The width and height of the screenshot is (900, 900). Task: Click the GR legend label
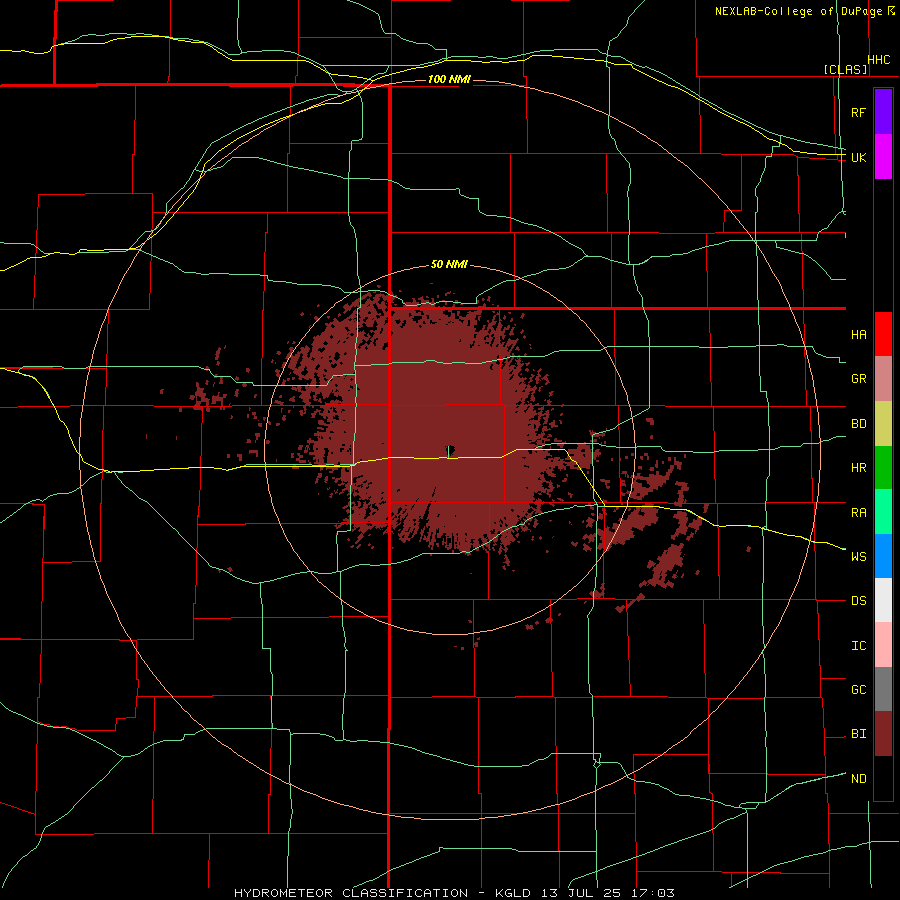858,379
